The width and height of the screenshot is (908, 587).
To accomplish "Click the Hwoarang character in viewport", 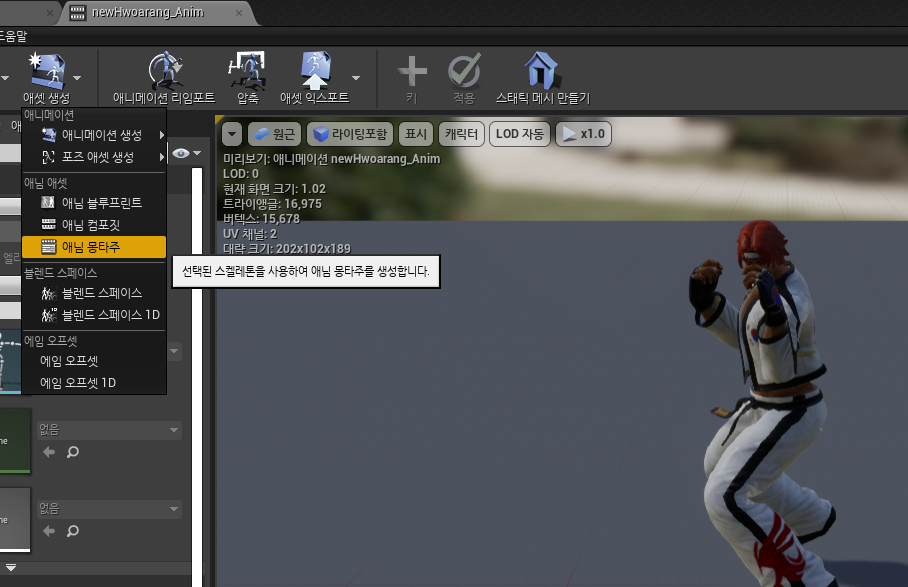I will coord(764,405).
